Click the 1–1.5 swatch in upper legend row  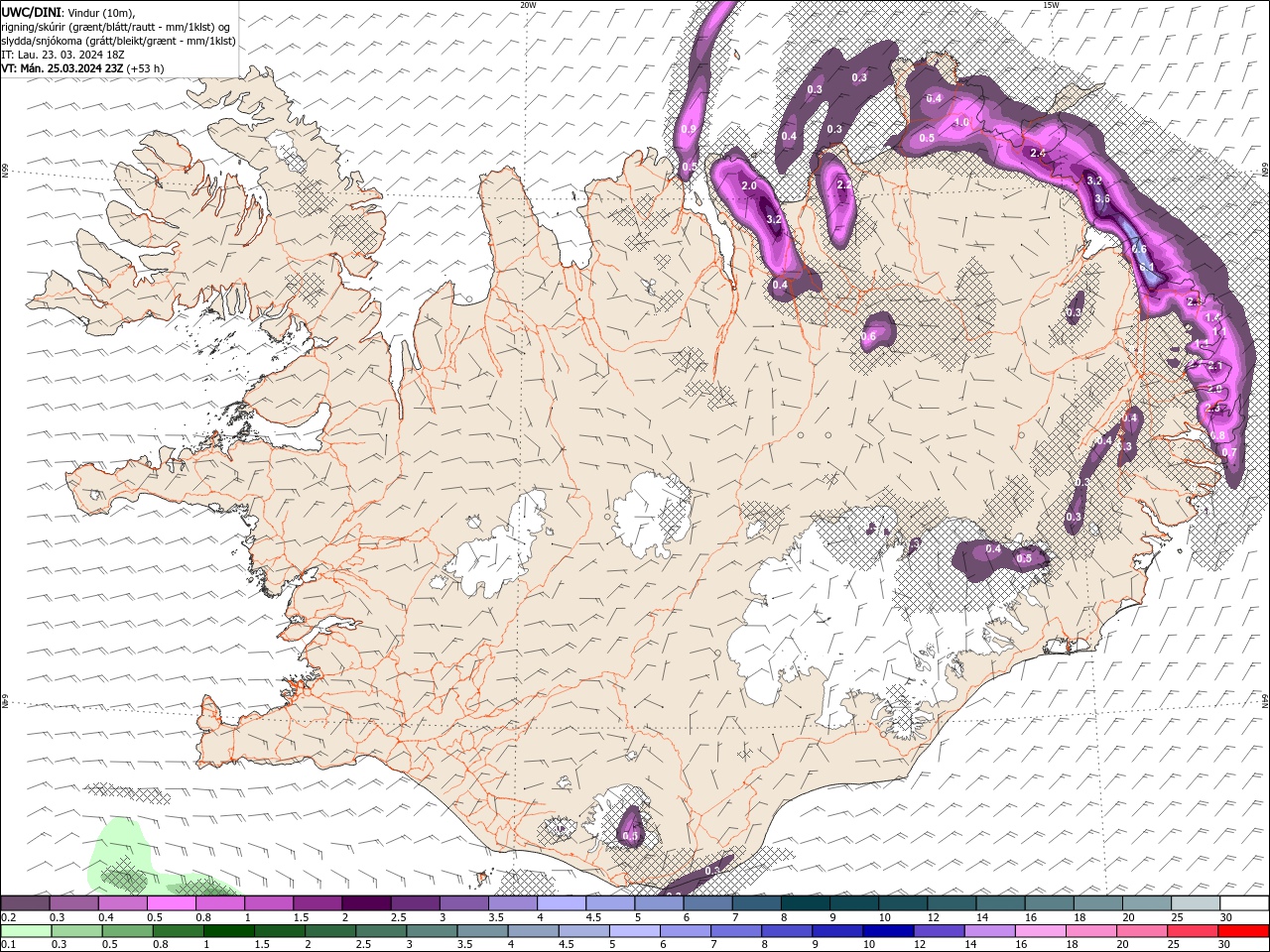point(268,902)
